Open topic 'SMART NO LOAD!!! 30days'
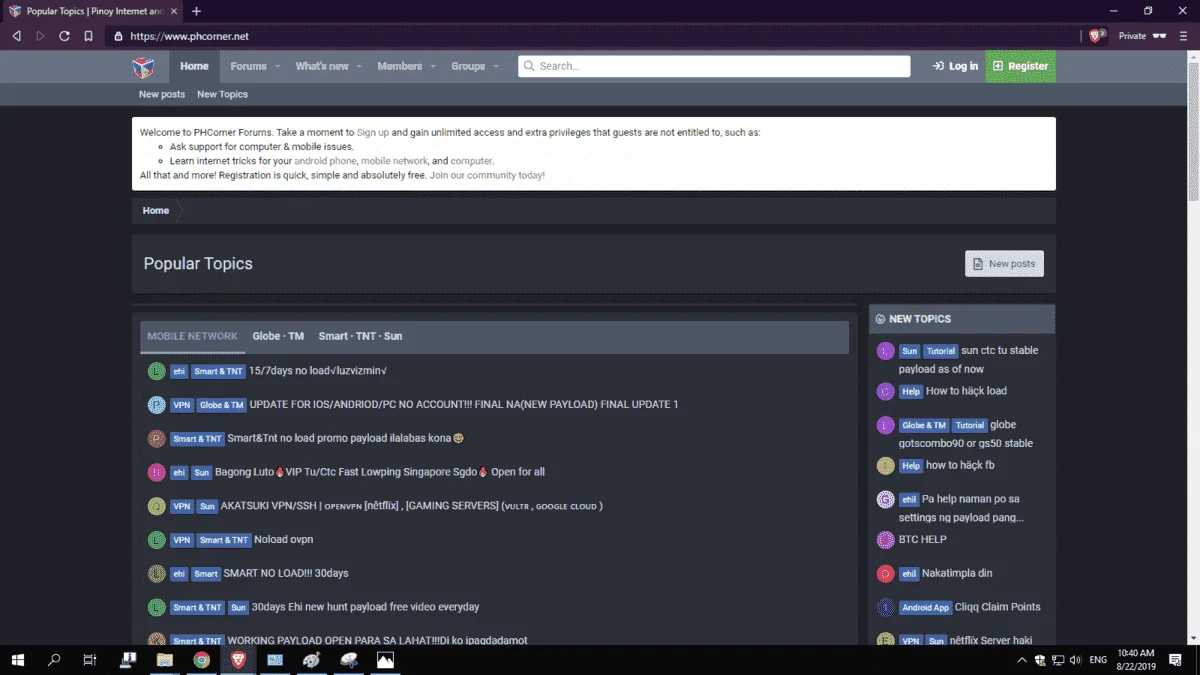This screenshot has height=675, width=1200. pos(286,573)
